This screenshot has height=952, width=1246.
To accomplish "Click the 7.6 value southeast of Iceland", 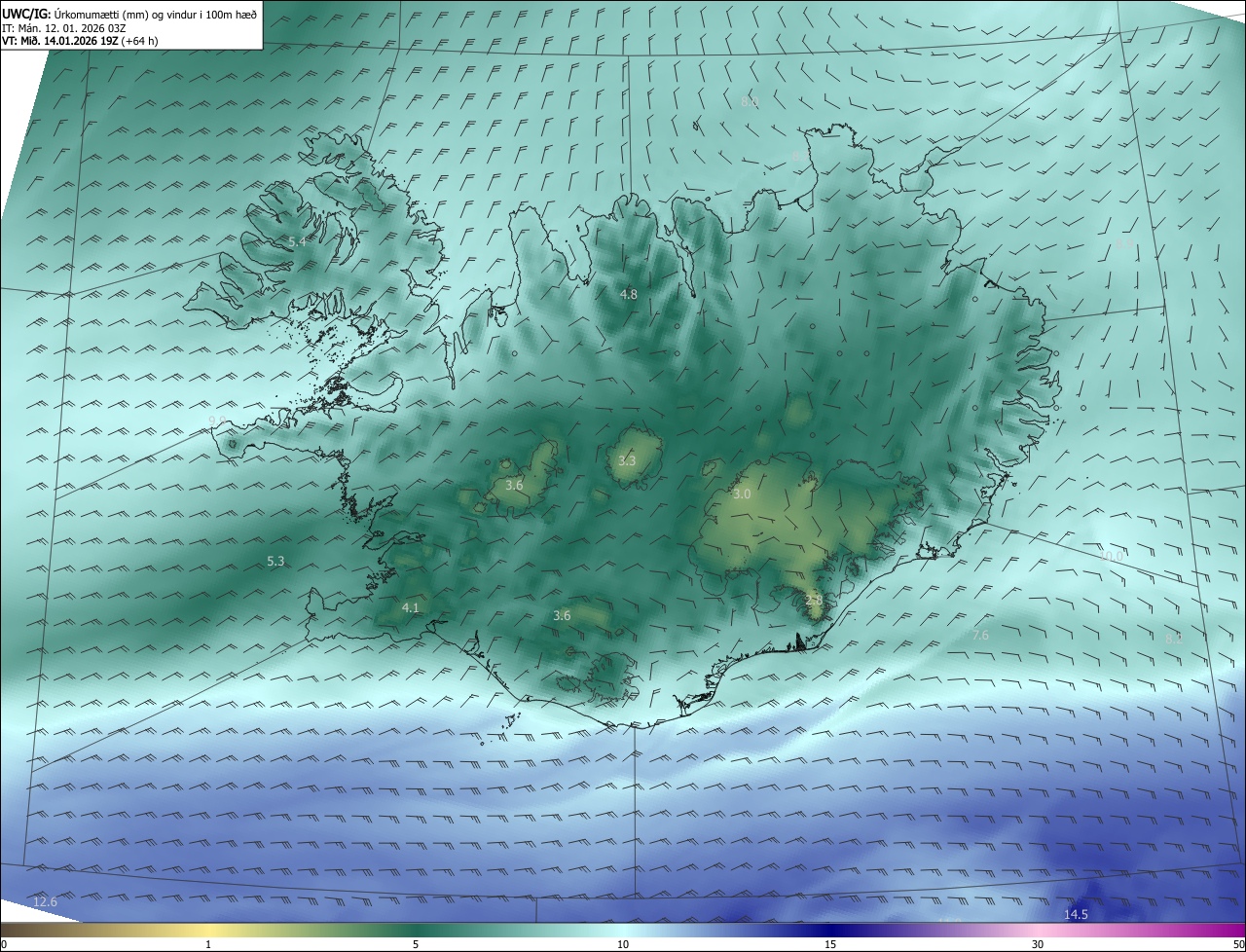I will click(x=980, y=636).
